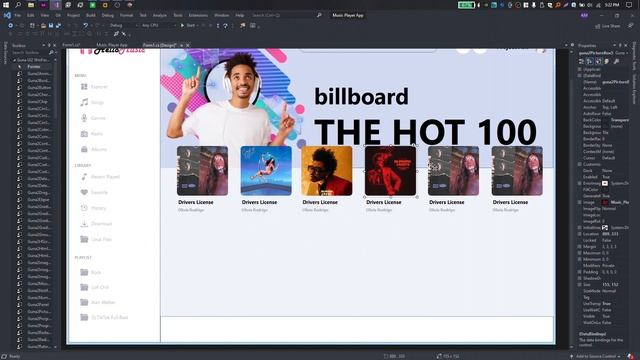
Task: Click the Download arrow icon
Action: pyautogui.click(x=84, y=224)
